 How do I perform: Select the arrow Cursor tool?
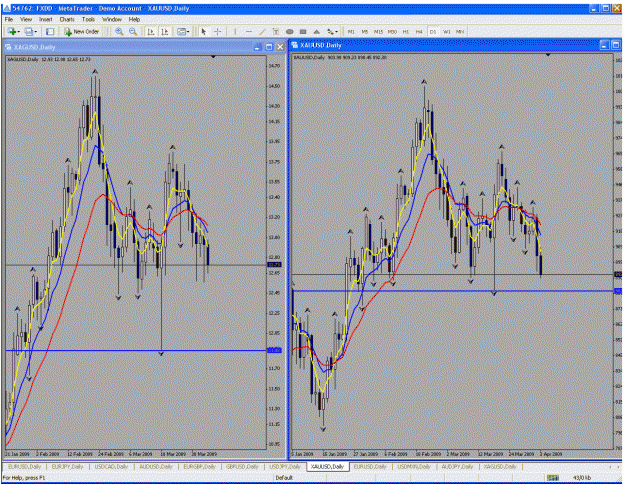[204, 31]
